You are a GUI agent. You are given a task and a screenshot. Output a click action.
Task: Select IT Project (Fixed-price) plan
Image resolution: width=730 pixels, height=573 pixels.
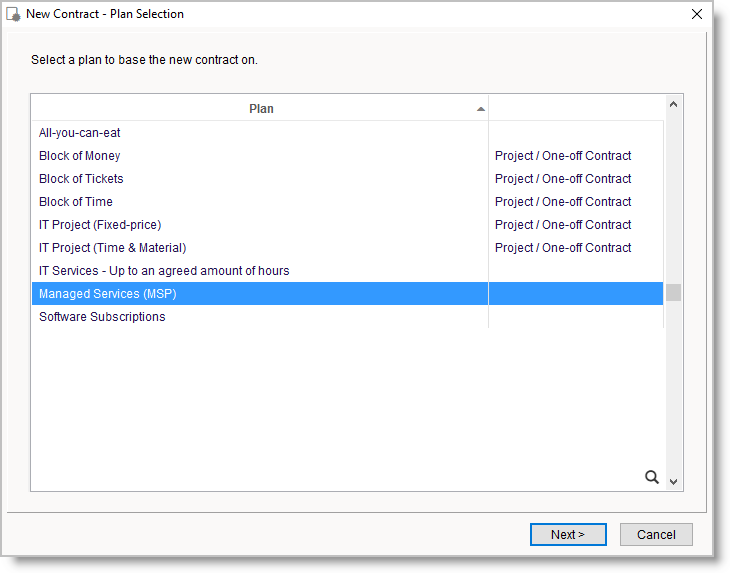[x=100, y=225]
